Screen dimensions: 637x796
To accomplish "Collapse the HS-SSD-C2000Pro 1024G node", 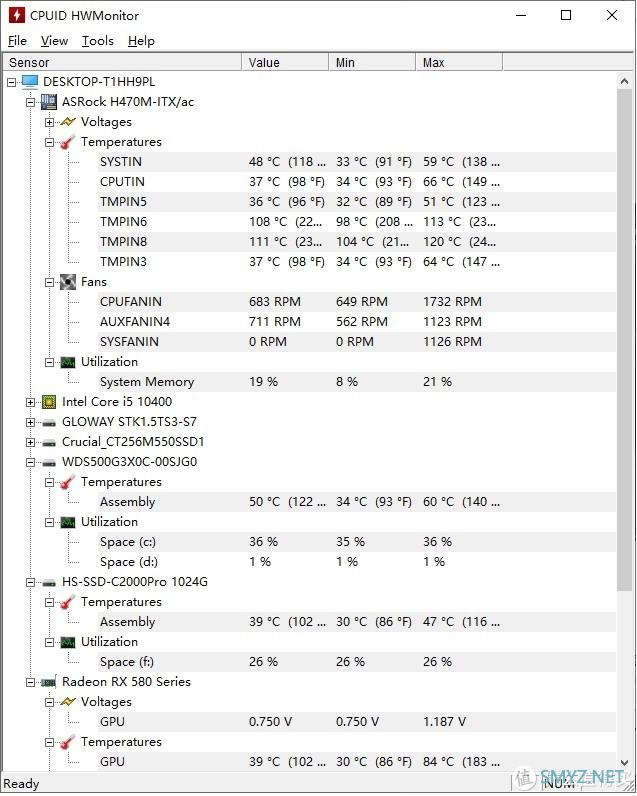I will 30,582.
